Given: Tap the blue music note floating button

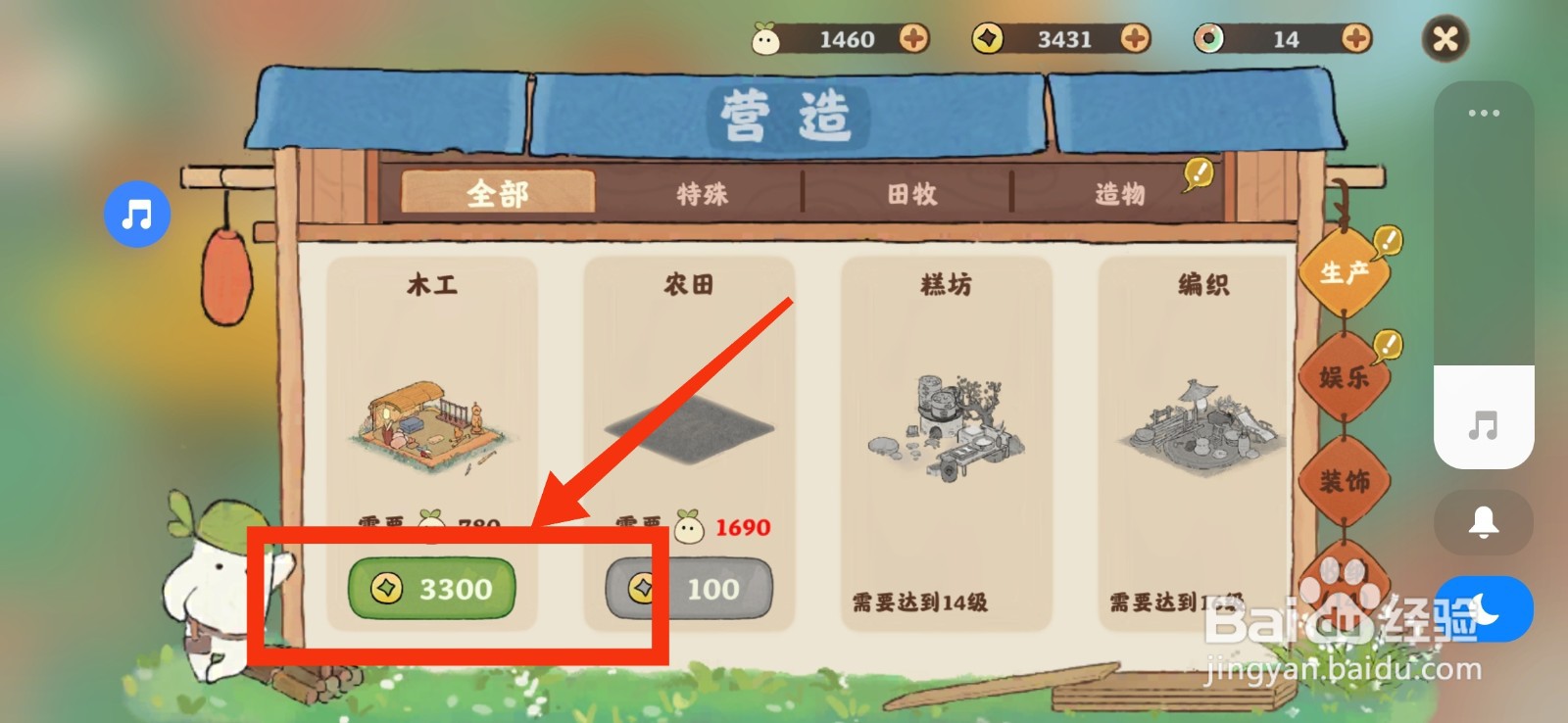Looking at the screenshot, I should tap(137, 214).
